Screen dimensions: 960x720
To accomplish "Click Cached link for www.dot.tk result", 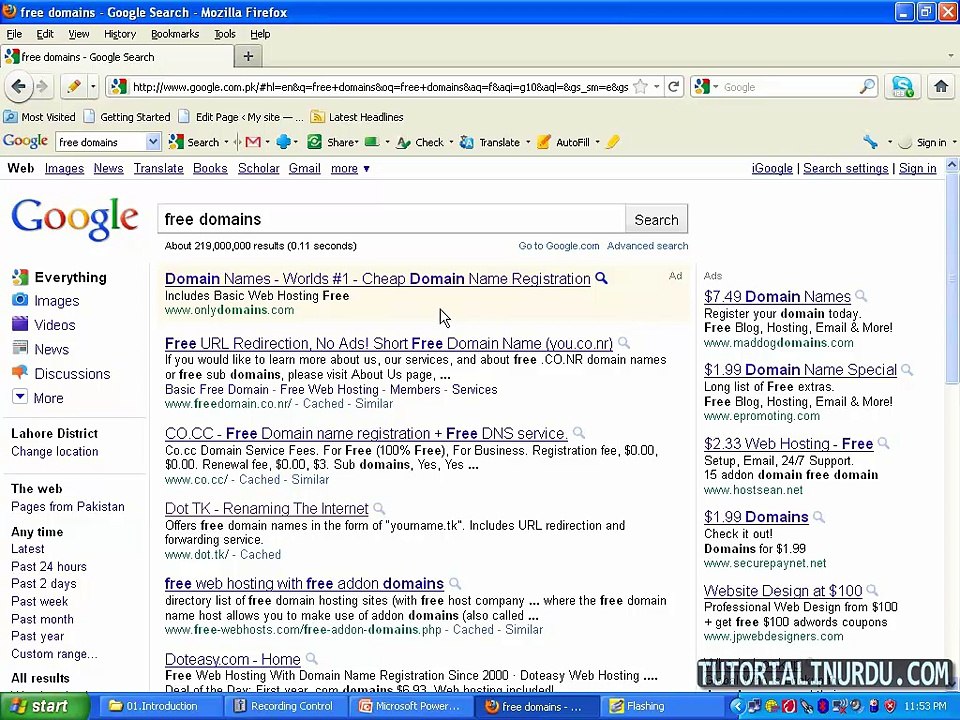I will click(x=260, y=555).
